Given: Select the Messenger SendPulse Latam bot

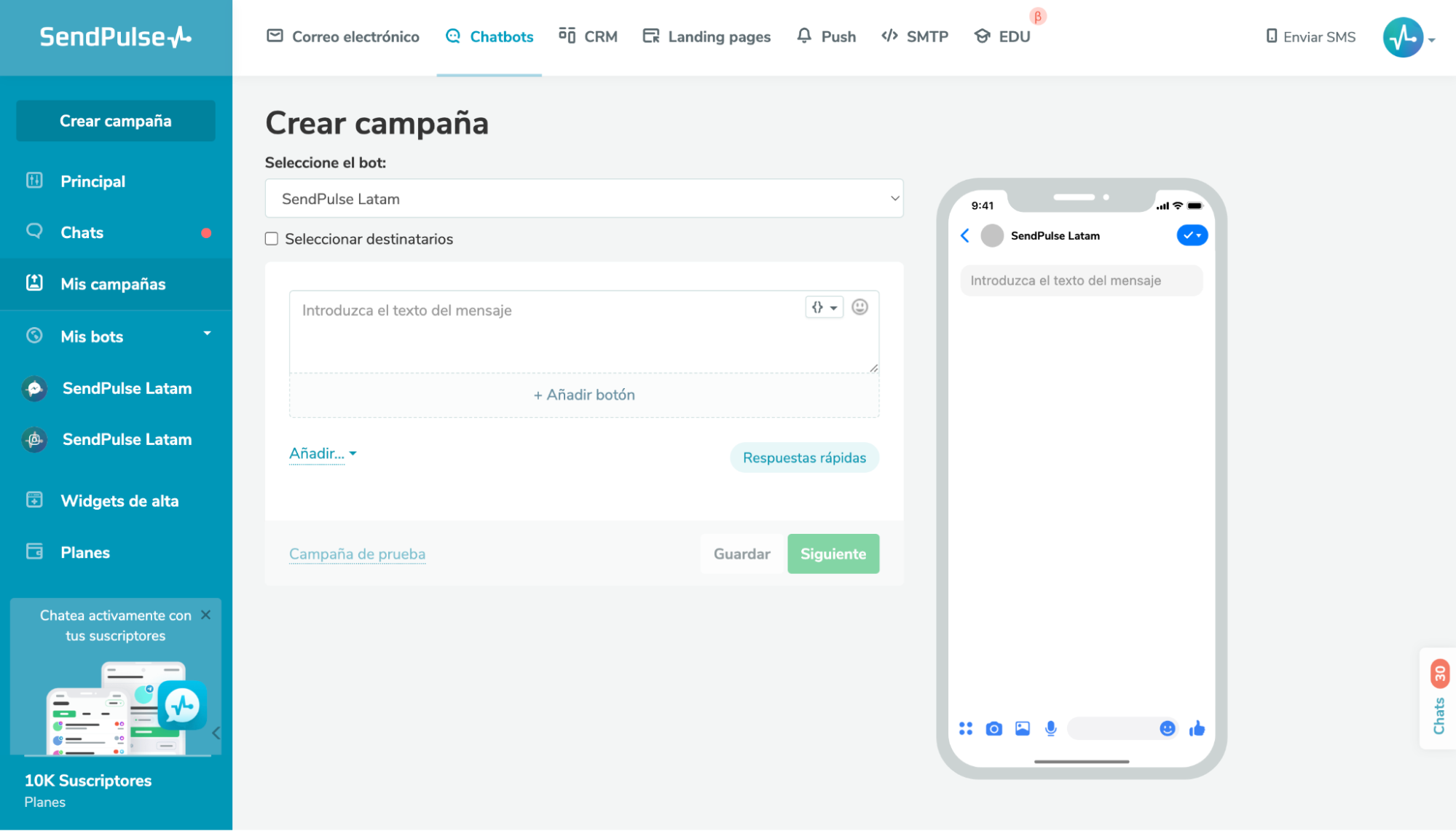Looking at the screenshot, I should [x=116, y=388].
